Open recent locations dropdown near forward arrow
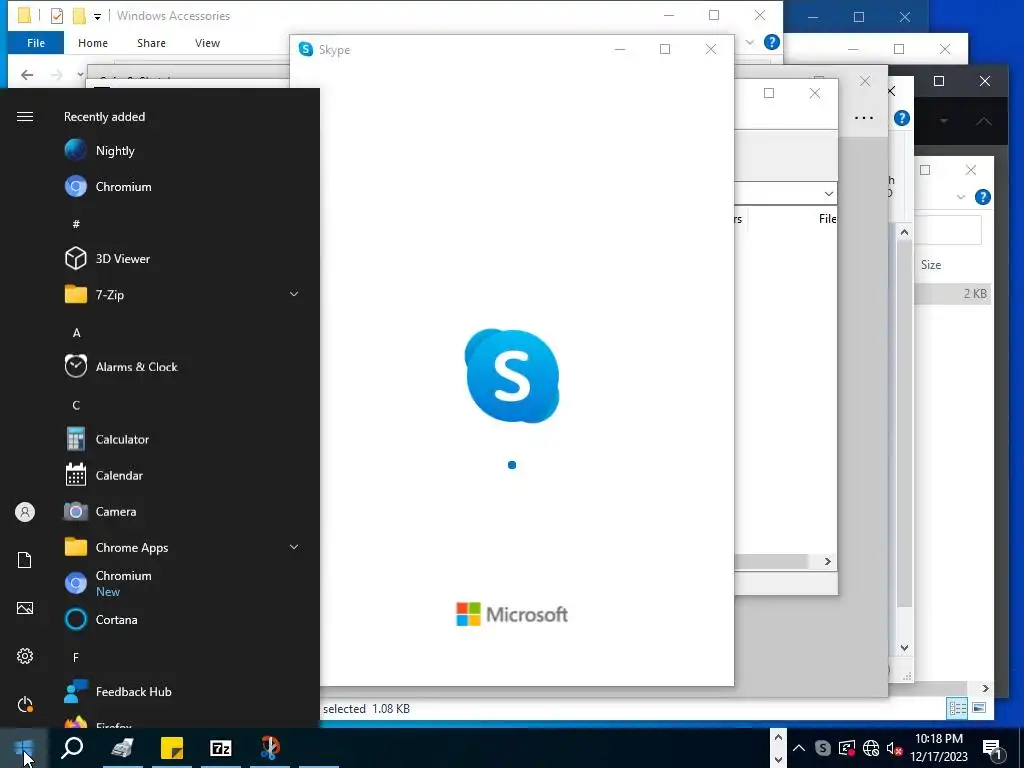1024x768 pixels. point(80,75)
